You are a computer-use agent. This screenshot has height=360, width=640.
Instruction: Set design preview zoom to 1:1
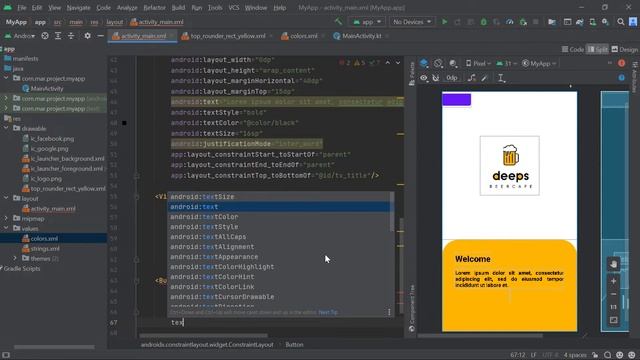(613, 307)
